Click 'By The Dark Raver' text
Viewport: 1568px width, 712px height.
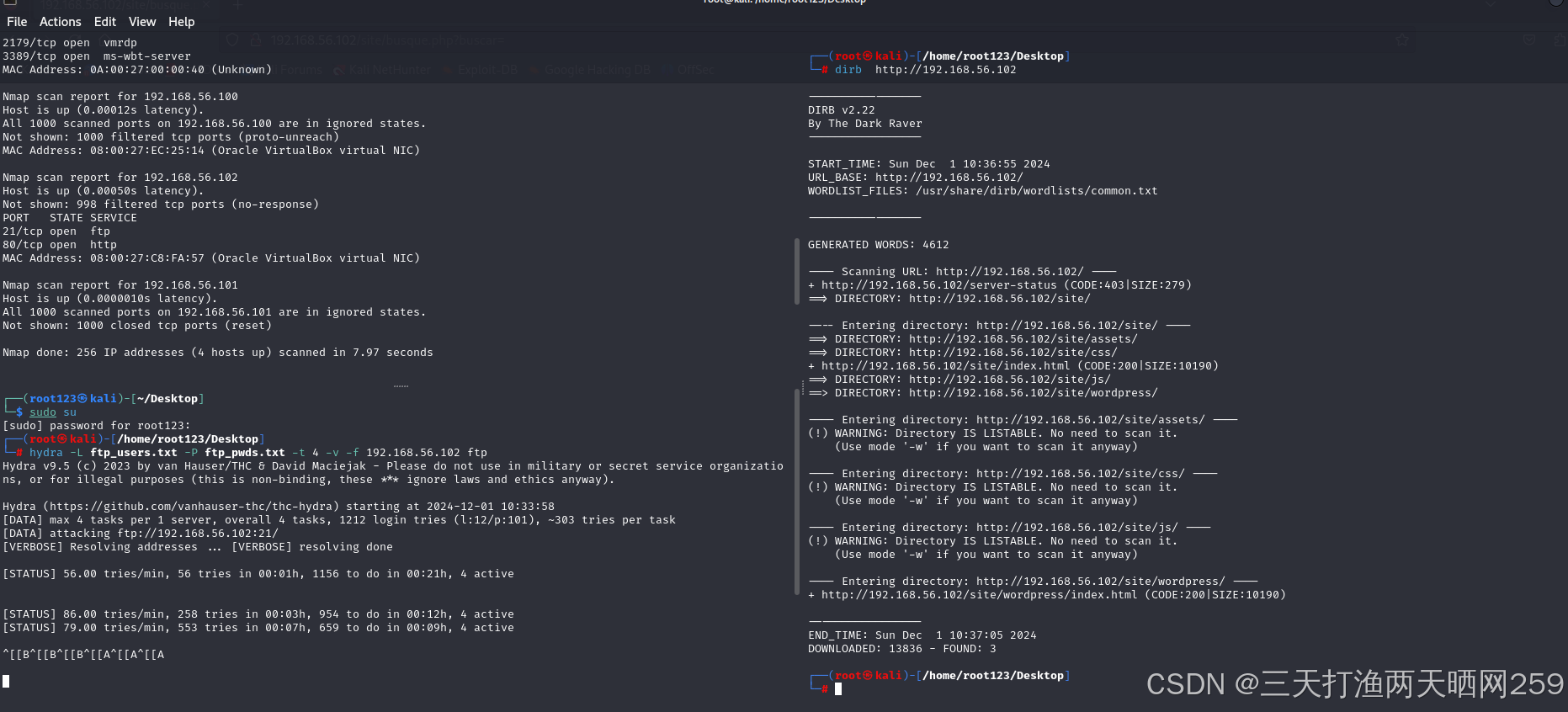865,124
